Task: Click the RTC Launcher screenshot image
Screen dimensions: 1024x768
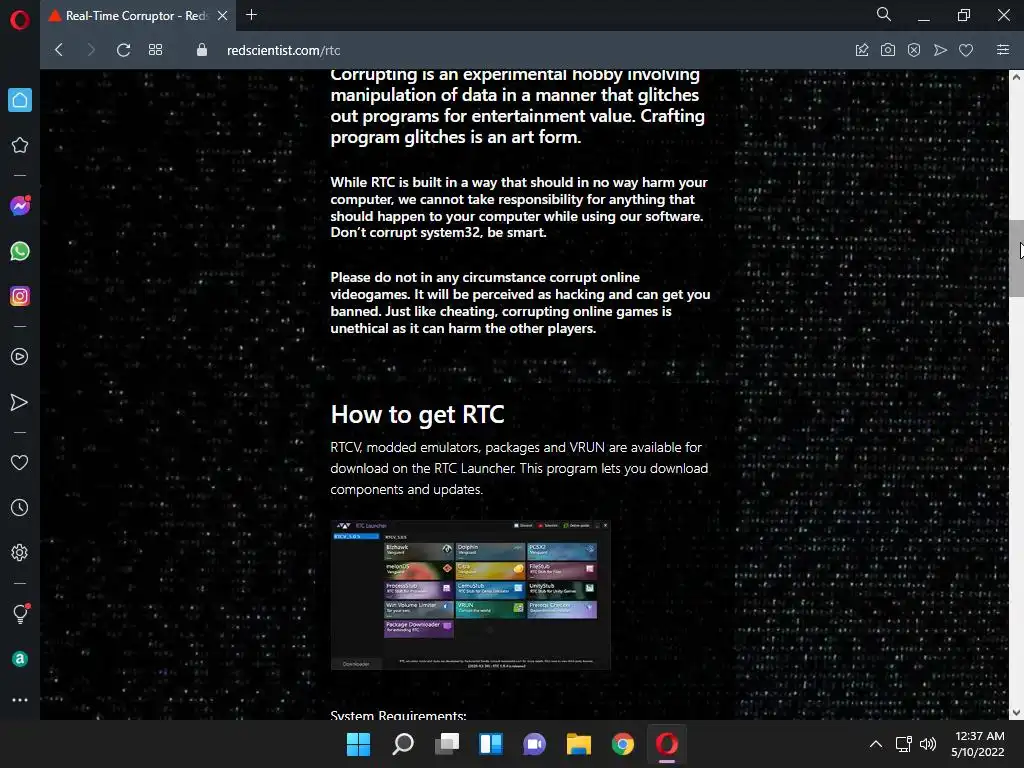Action: point(471,595)
